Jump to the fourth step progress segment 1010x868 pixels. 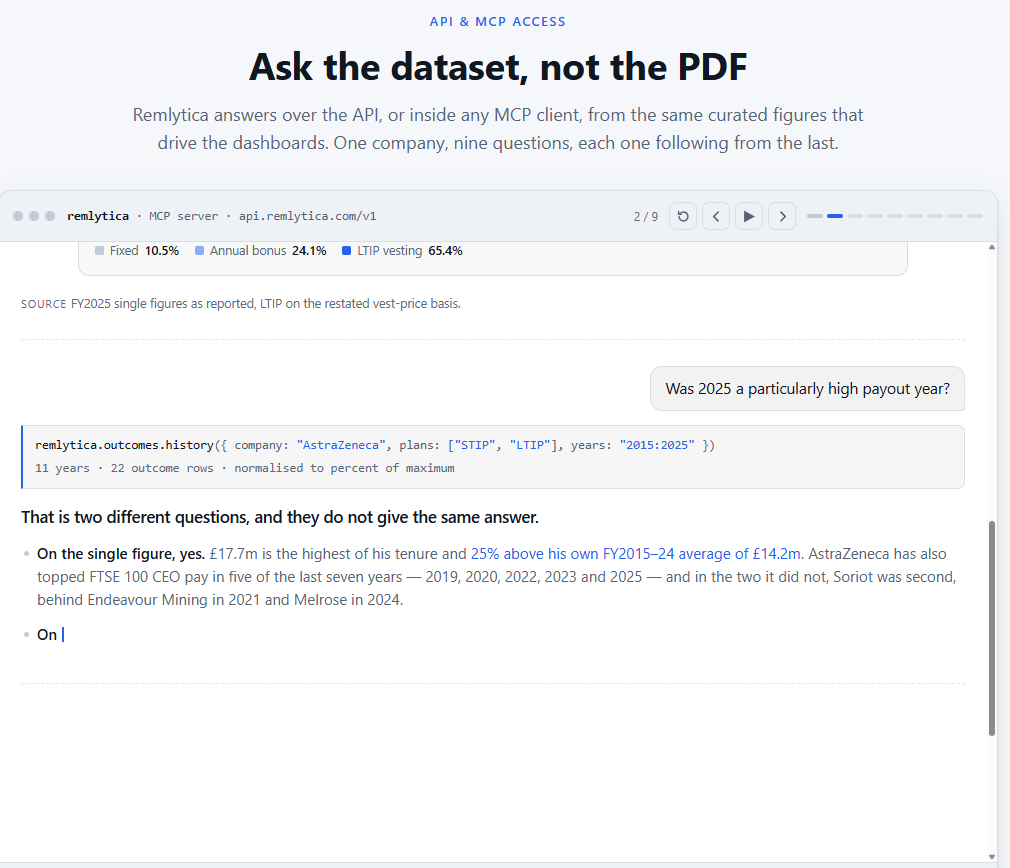(875, 216)
